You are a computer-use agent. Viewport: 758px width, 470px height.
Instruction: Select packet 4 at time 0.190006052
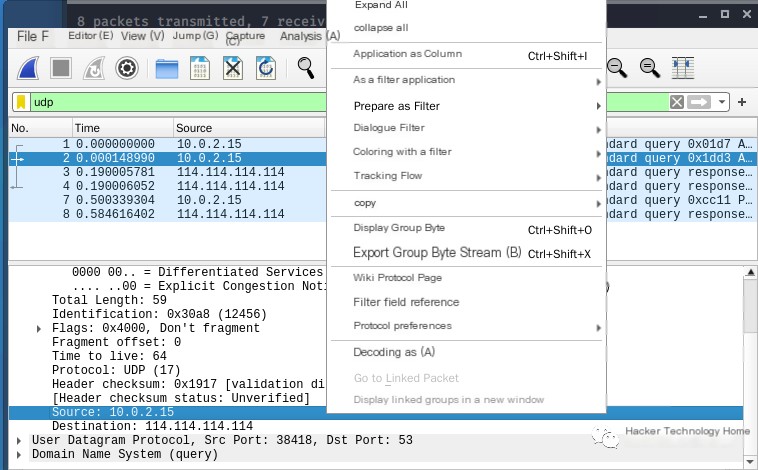pos(167,186)
